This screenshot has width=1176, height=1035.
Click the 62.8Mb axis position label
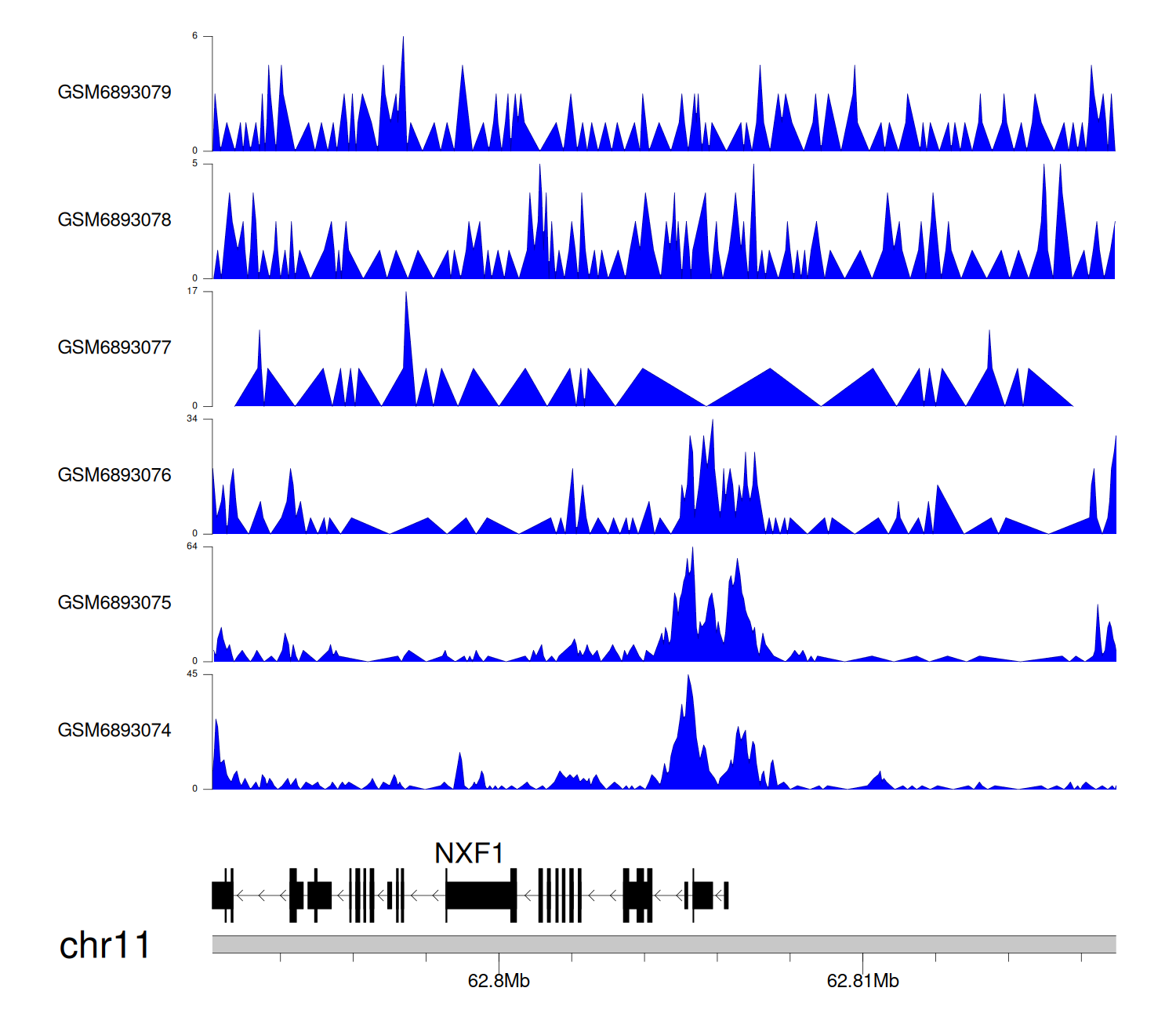[499, 981]
